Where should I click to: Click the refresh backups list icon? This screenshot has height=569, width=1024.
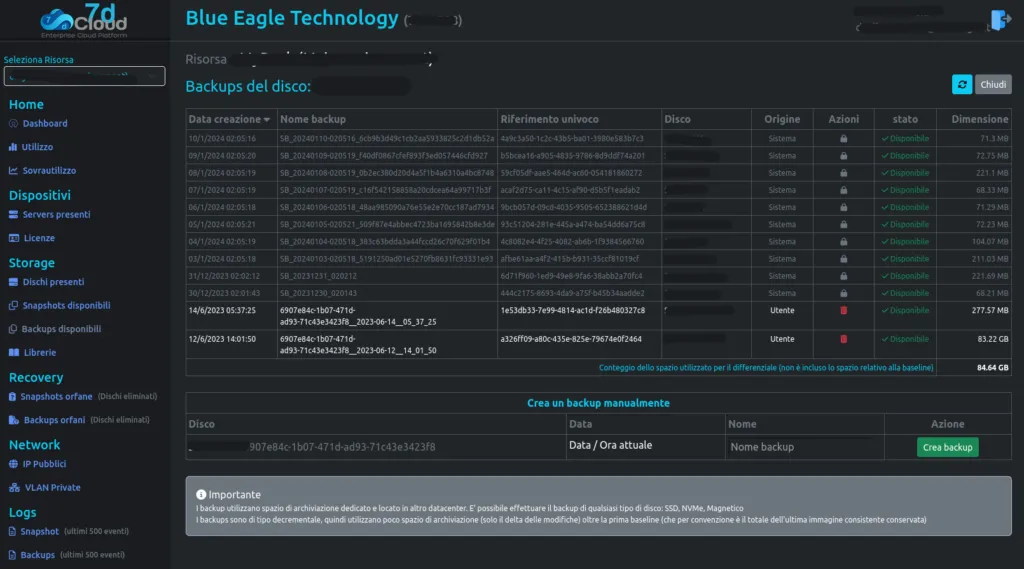[x=961, y=84]
